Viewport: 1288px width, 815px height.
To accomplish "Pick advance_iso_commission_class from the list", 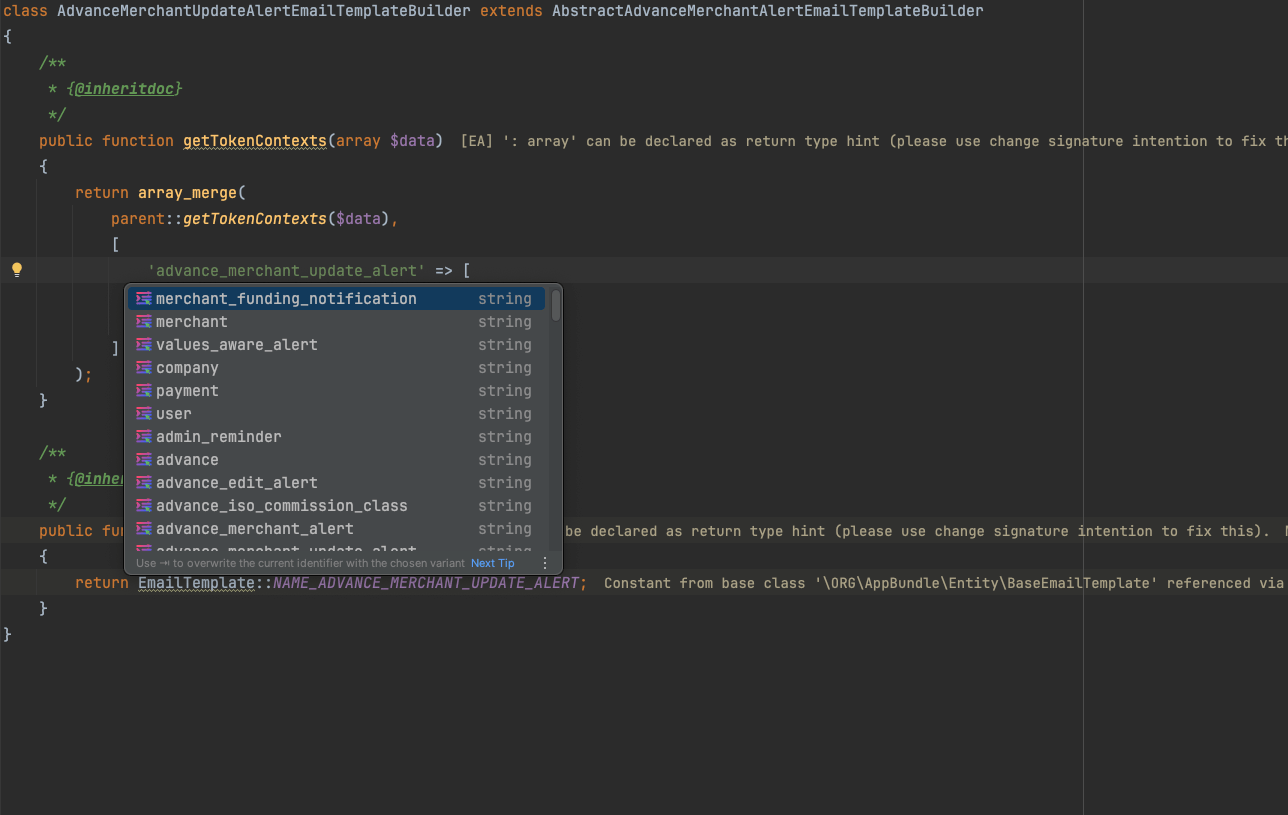I will 336,506.
